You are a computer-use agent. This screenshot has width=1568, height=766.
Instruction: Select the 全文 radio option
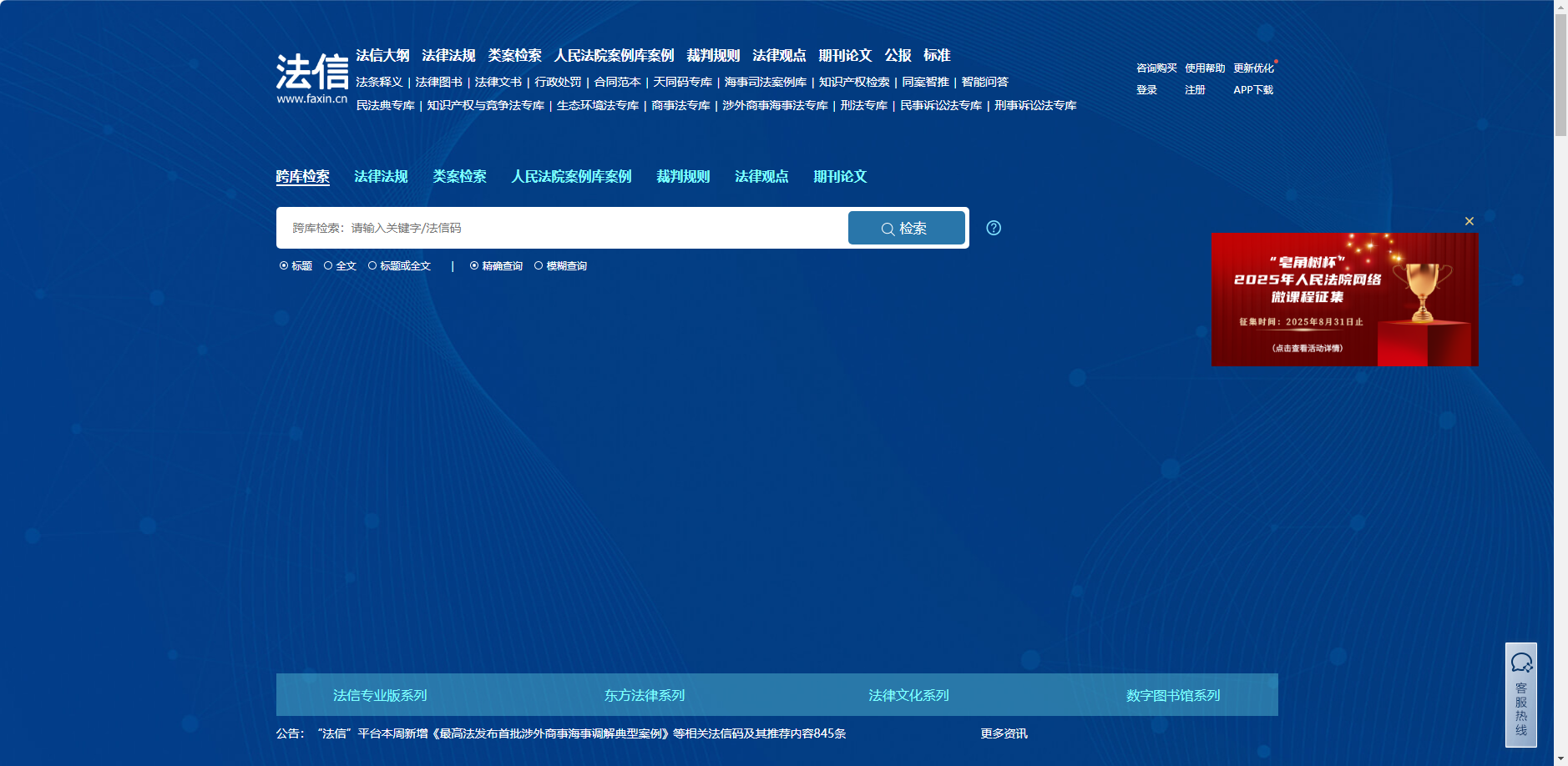[328, 266]
